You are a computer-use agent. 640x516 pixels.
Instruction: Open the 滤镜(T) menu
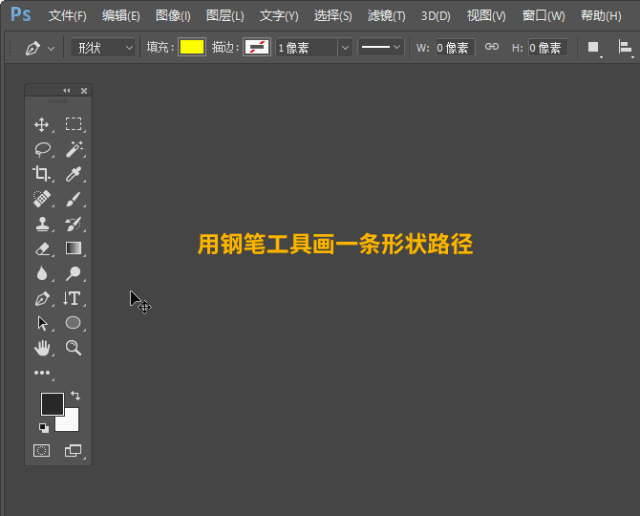386,16
